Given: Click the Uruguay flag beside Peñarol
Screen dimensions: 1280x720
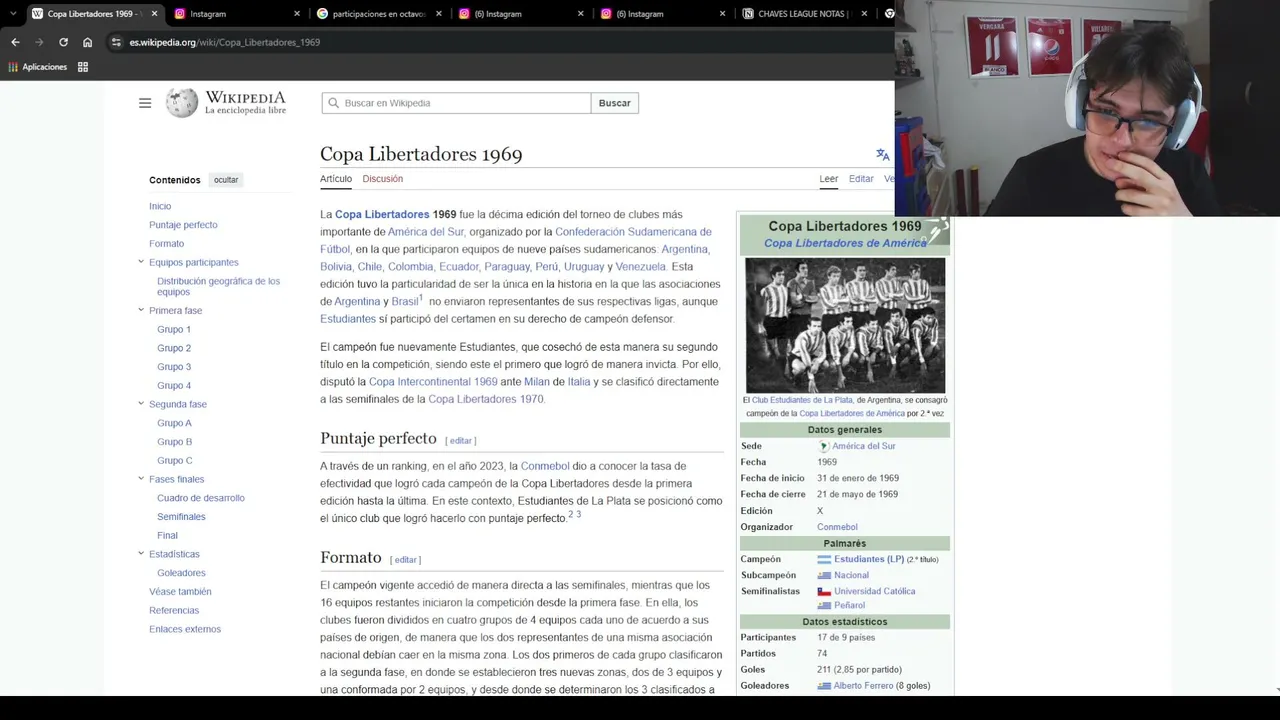Looking at the screenshot, I should coord(824,605).
